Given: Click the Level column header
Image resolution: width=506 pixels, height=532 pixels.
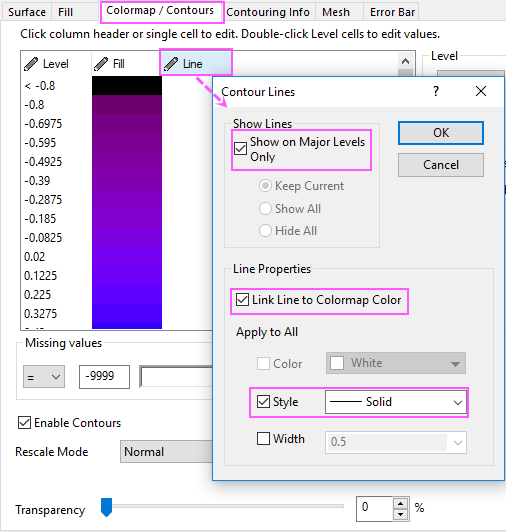Looking at the screenshot, I should [x=56, y=64].
